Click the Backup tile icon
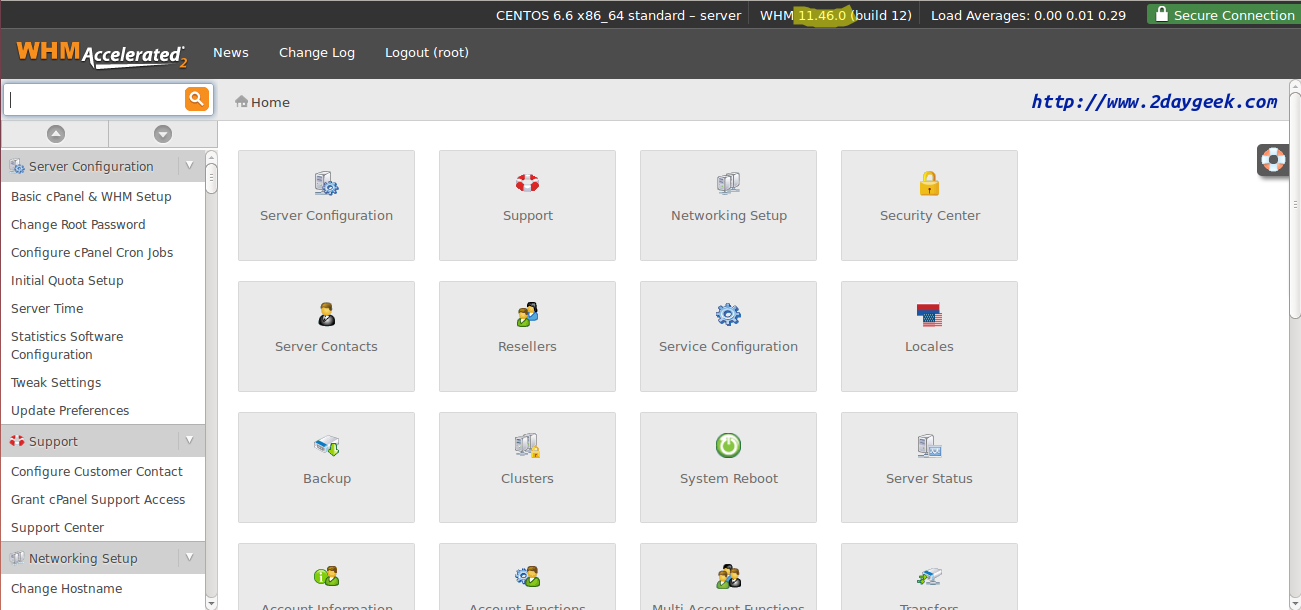The width and height of the screenshot is (1301, 610). pyautogui.click(x=326, y=446)
